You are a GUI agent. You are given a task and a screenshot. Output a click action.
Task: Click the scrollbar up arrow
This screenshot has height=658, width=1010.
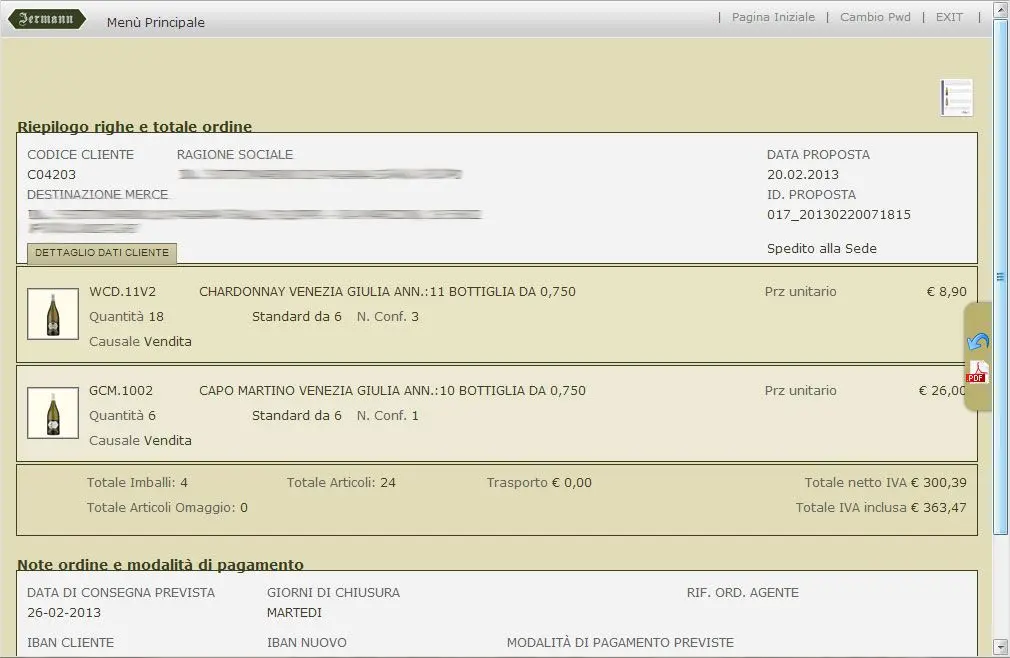tap(1000, 8)
